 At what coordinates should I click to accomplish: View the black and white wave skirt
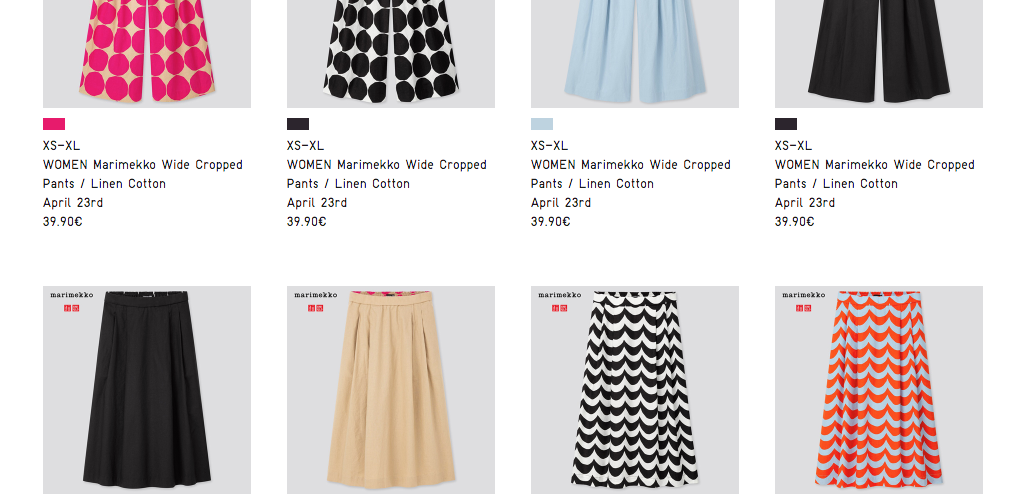click(634, 390)
